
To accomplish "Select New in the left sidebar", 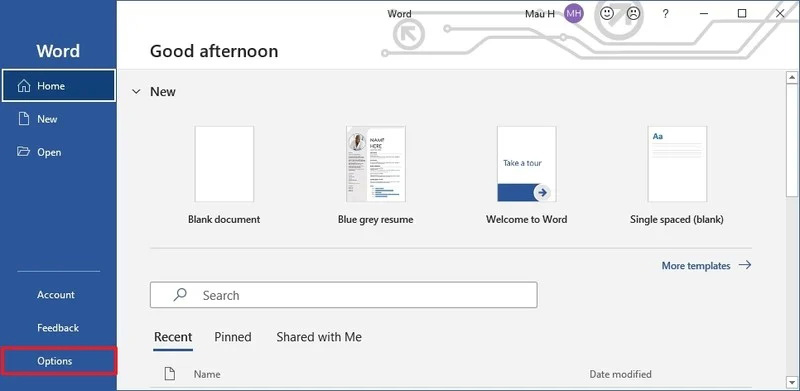I will click(59, 119).
